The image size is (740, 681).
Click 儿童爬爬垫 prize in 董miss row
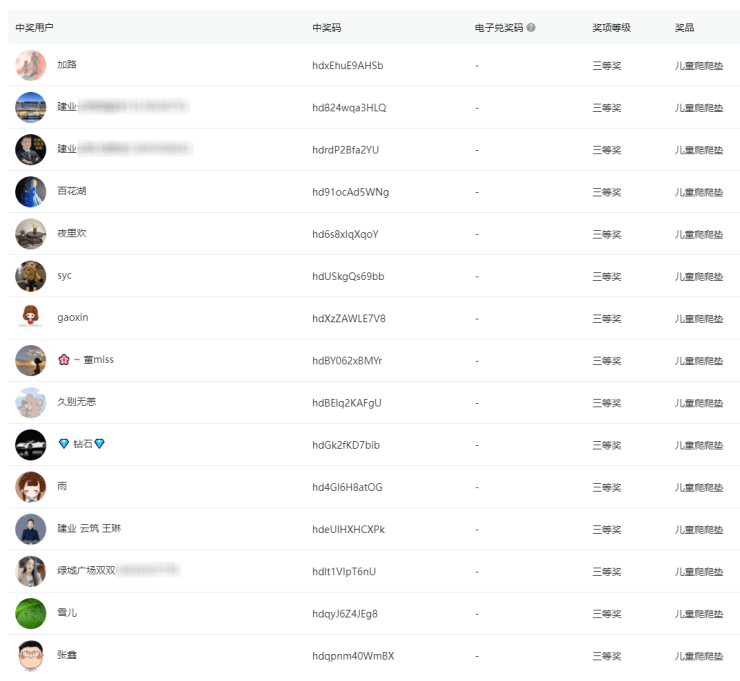(x=699, y=361)
